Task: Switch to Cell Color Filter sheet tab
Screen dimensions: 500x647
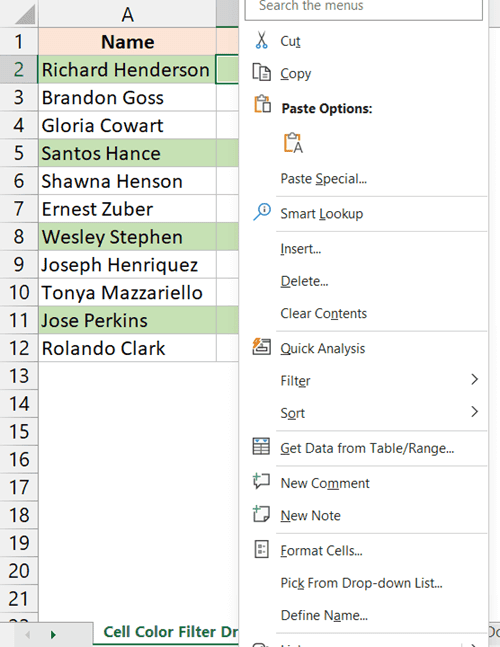Action: tap(170, 632)
